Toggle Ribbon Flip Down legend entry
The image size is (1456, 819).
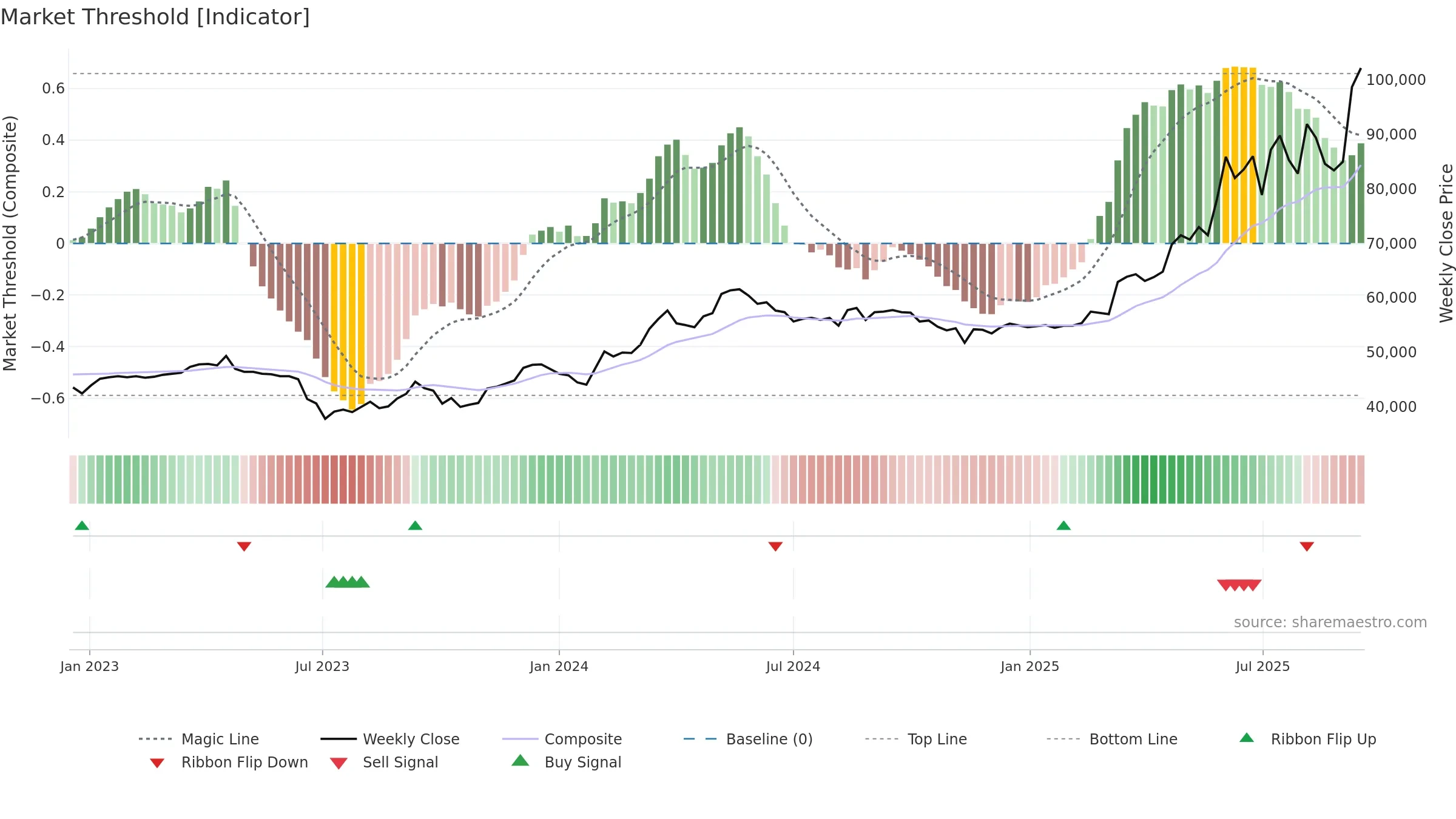click(x=229, y=762)
